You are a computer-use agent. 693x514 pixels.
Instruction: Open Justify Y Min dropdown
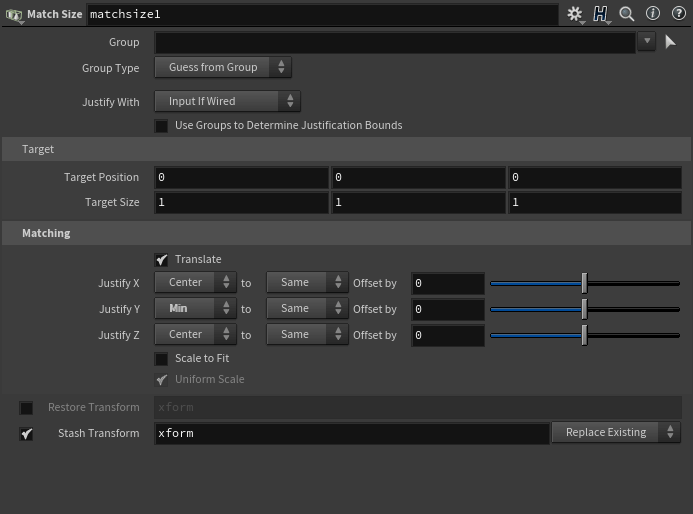[195, 309]
